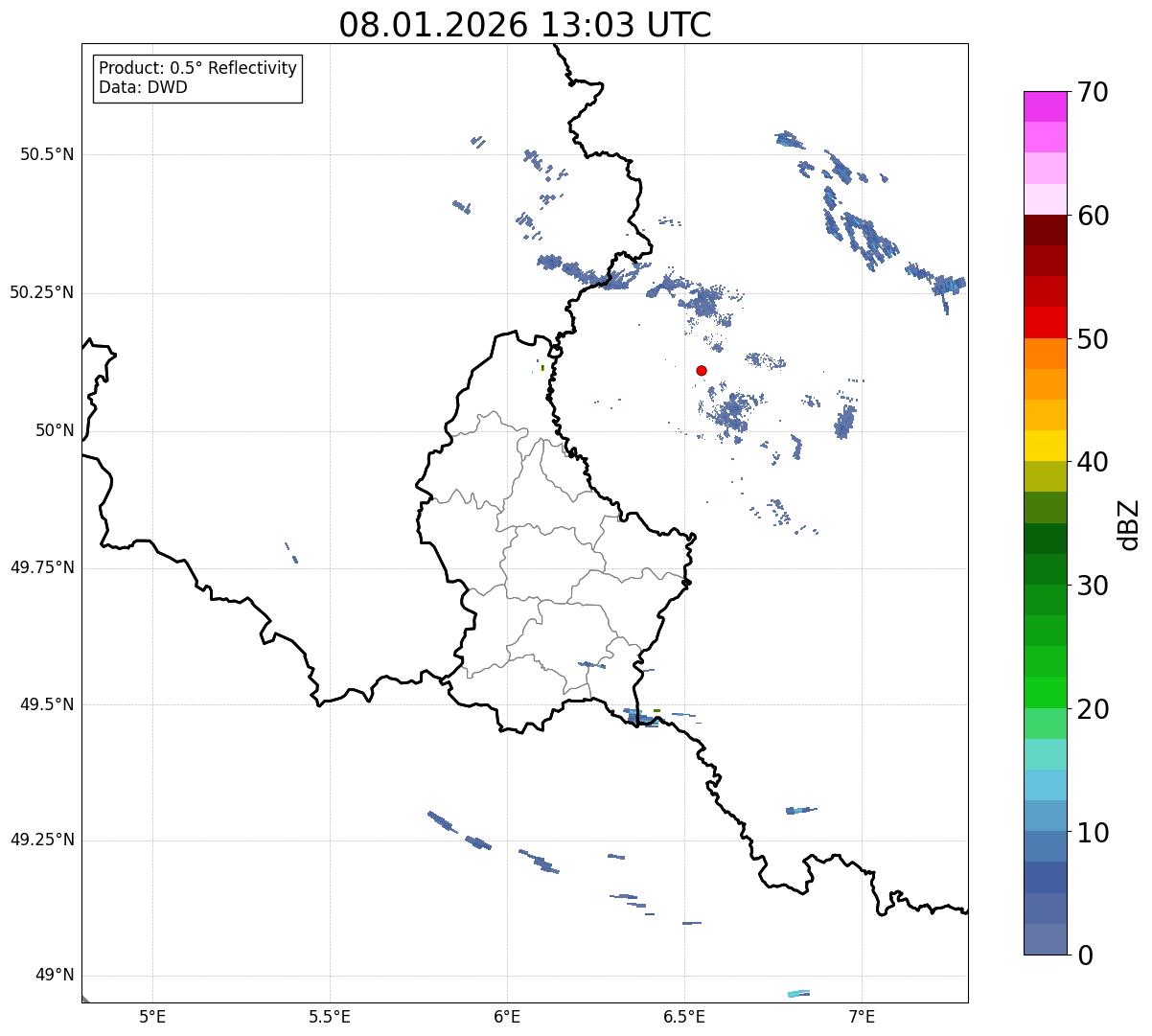Click the 'dBZ' colorbar axis label
The image size is (1152, 1036).
(x=1129, y=524)
